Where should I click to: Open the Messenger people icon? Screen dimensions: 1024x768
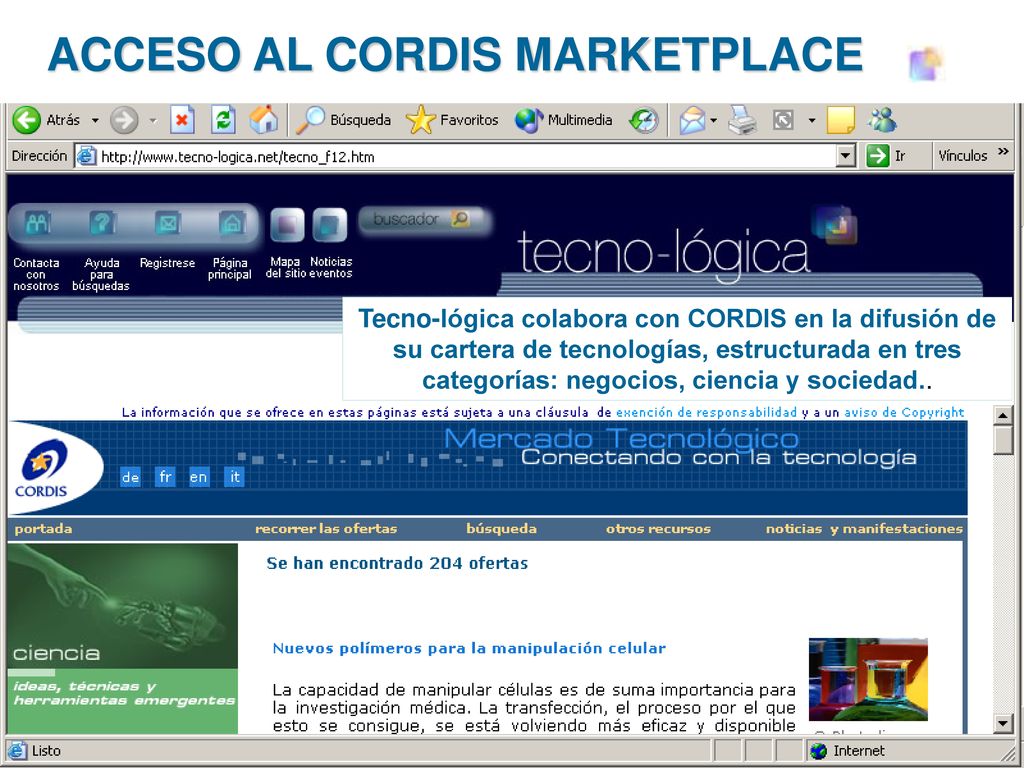(882, 120)
